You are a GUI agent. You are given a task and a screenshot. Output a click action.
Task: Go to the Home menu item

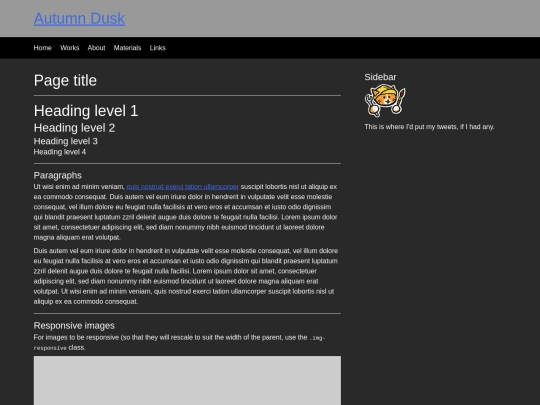[43, 48]
